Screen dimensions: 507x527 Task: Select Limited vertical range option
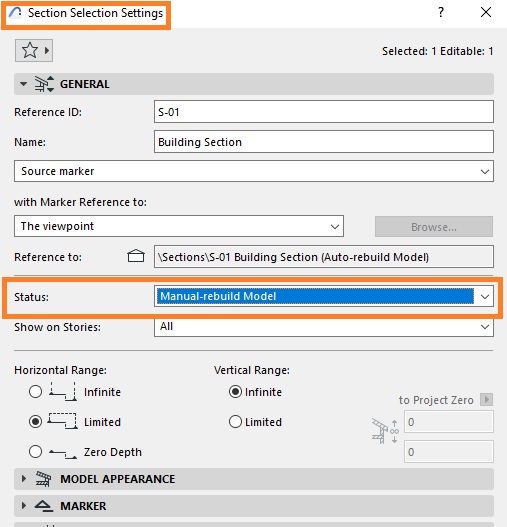point(235,421)
